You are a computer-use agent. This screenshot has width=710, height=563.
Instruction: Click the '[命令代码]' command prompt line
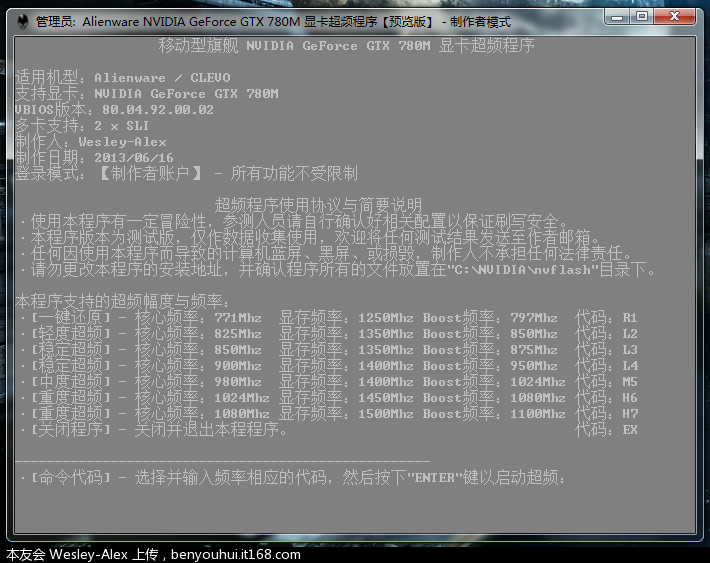[x=293, y=477]
